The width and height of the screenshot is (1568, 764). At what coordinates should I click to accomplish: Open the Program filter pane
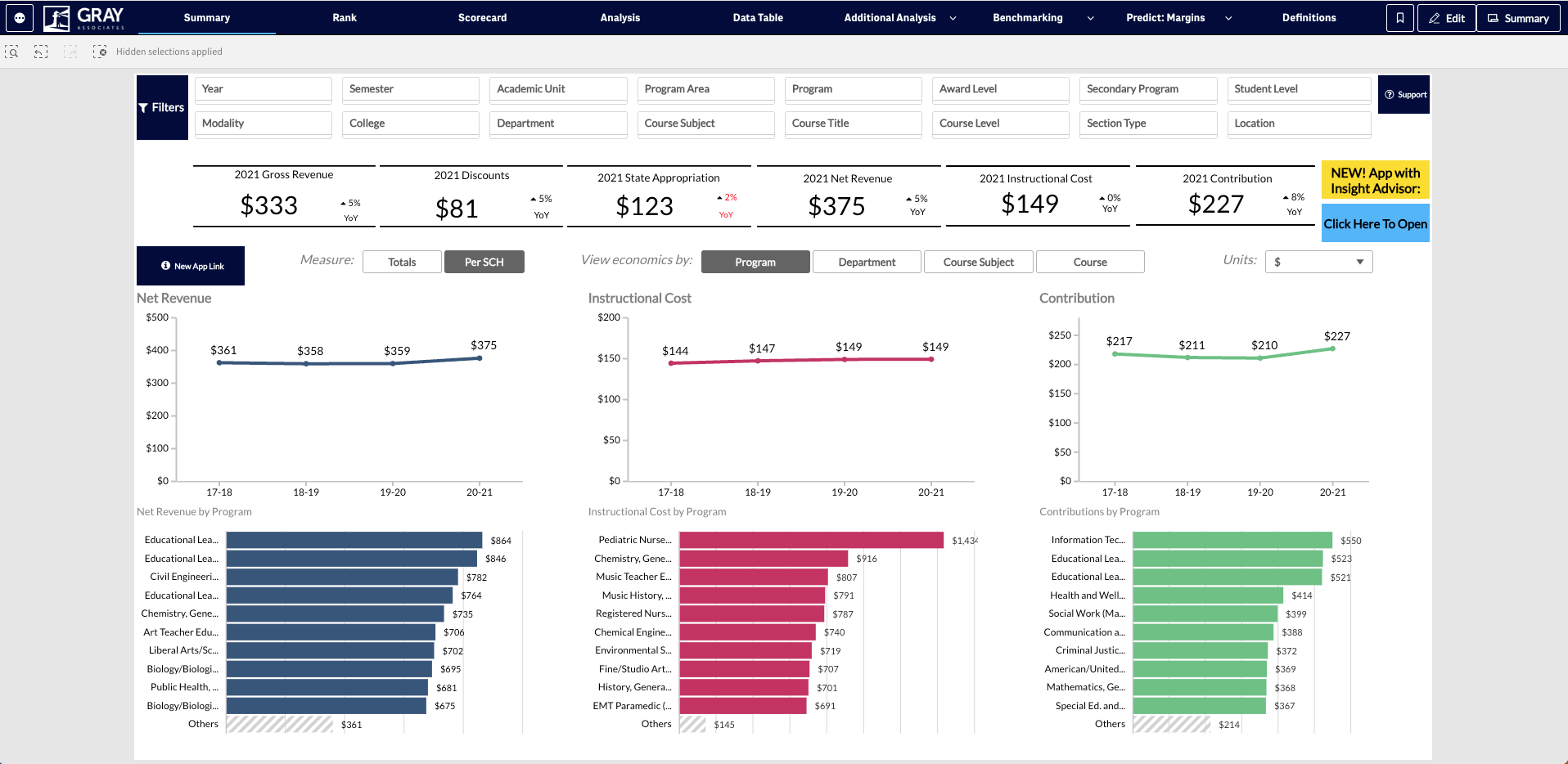pyautogui.click(x=854, y=89)
